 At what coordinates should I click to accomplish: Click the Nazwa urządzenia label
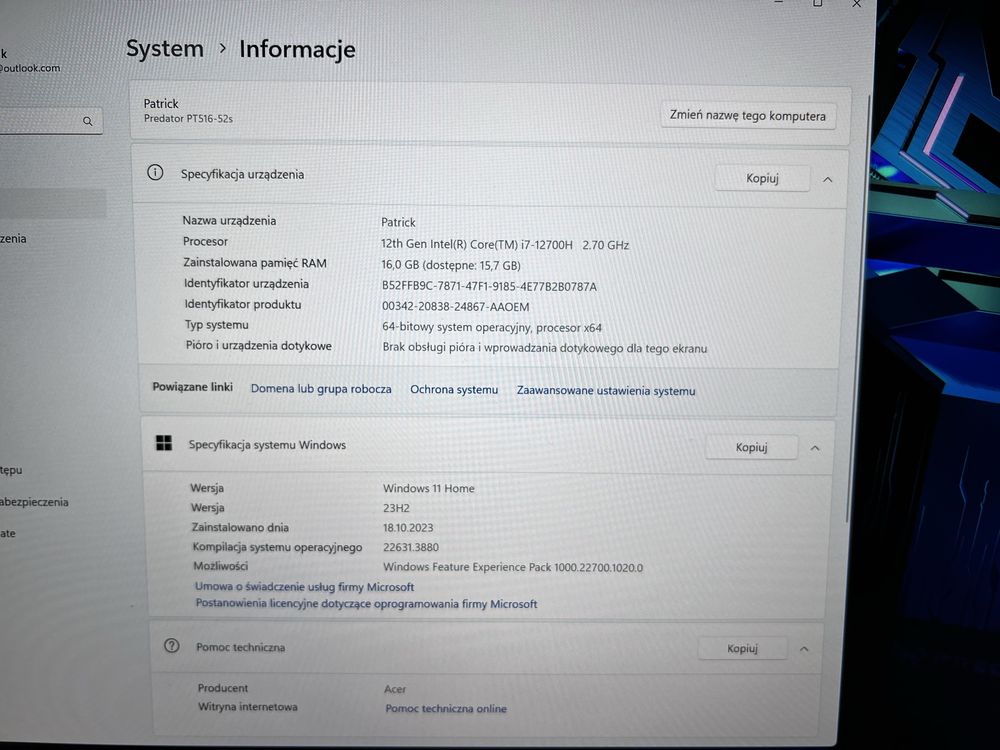tap(229, 221)
